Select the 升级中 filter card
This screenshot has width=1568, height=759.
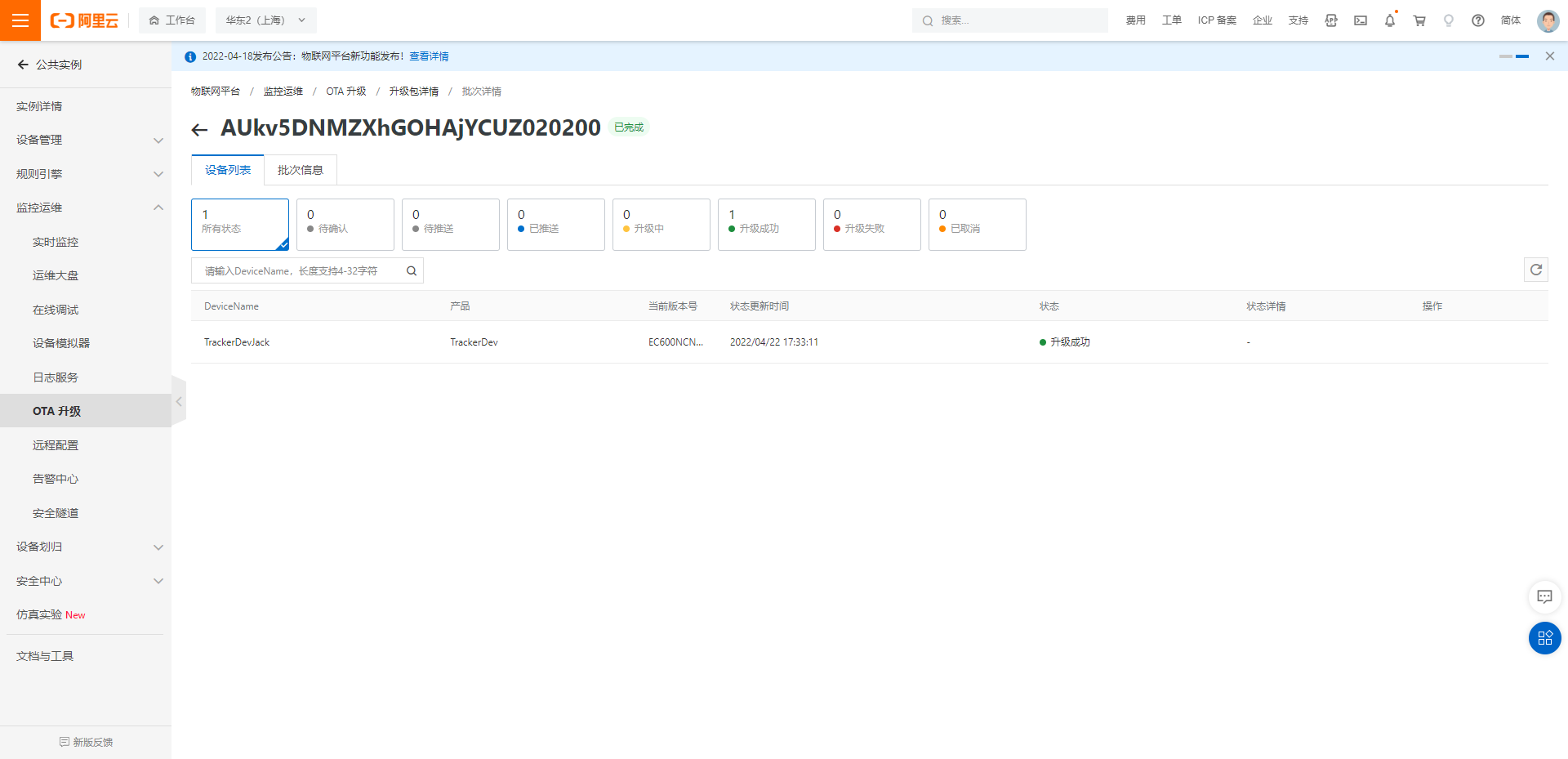click(x=661, y=225)
